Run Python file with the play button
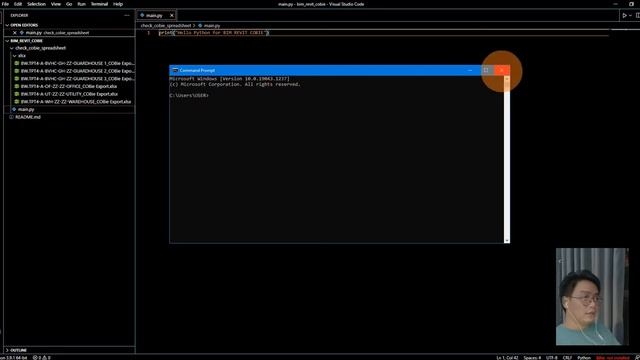This screenshot has width=640, height=360. pyautogui.click(x=624, y=16)
